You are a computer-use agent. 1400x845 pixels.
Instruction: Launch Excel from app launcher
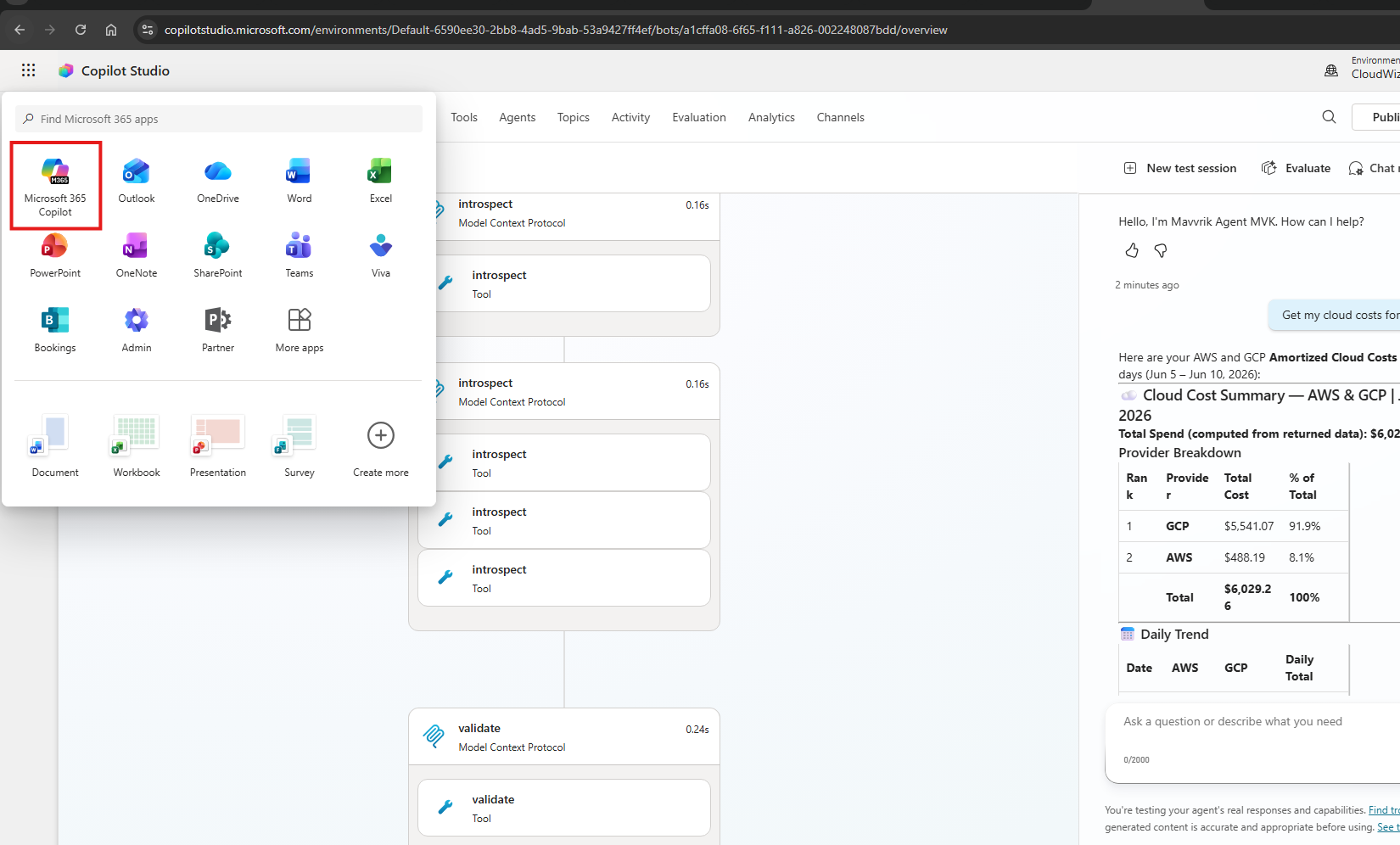click(x=381, y=182)
